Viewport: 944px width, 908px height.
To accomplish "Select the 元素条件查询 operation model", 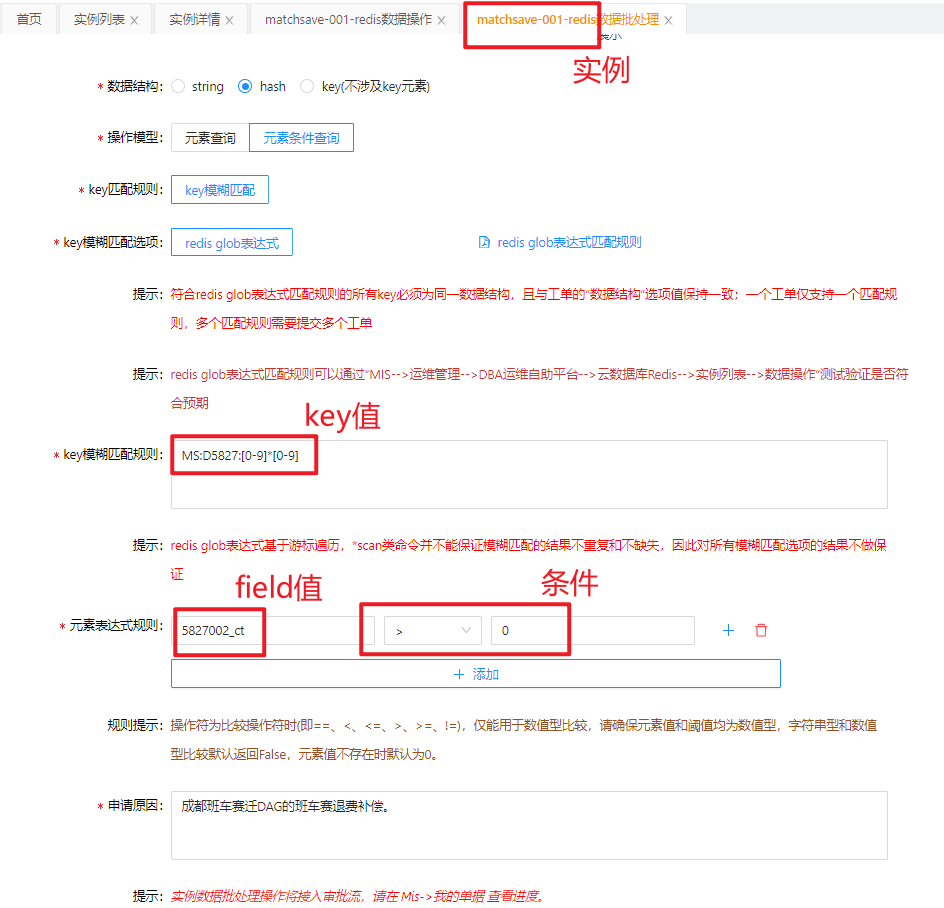I will coord(301,138).
